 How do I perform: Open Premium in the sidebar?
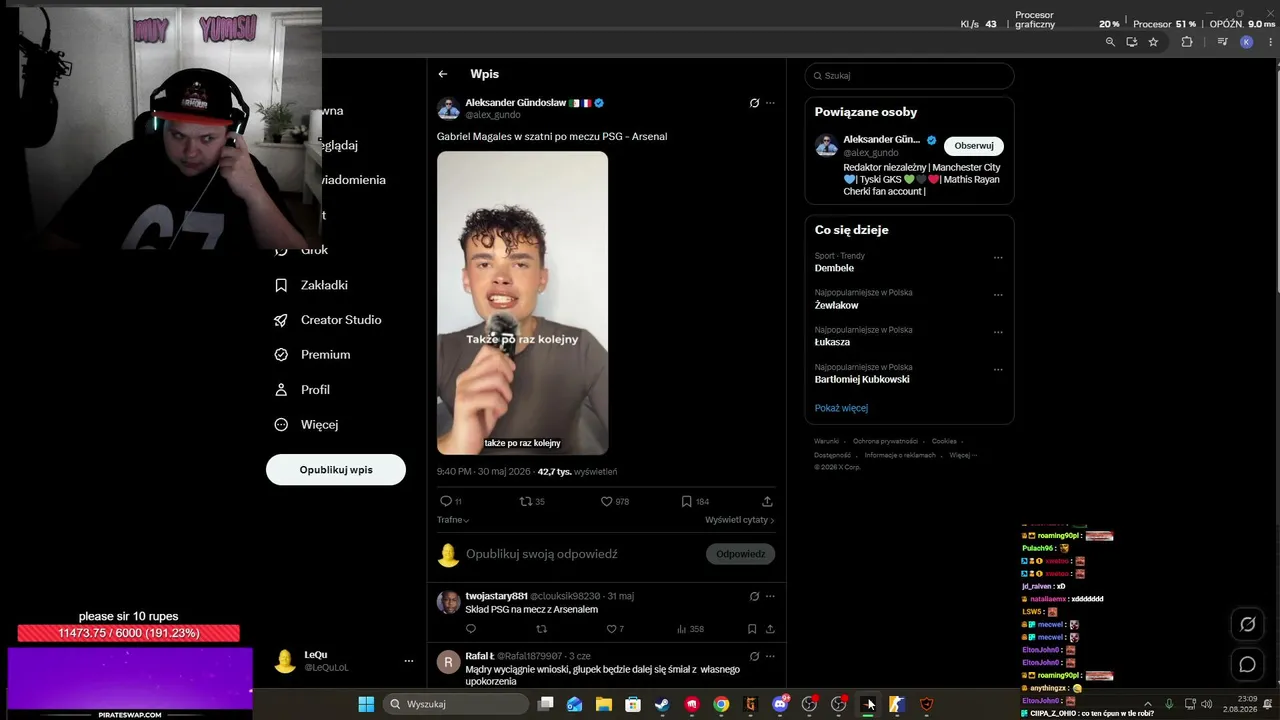312,355
